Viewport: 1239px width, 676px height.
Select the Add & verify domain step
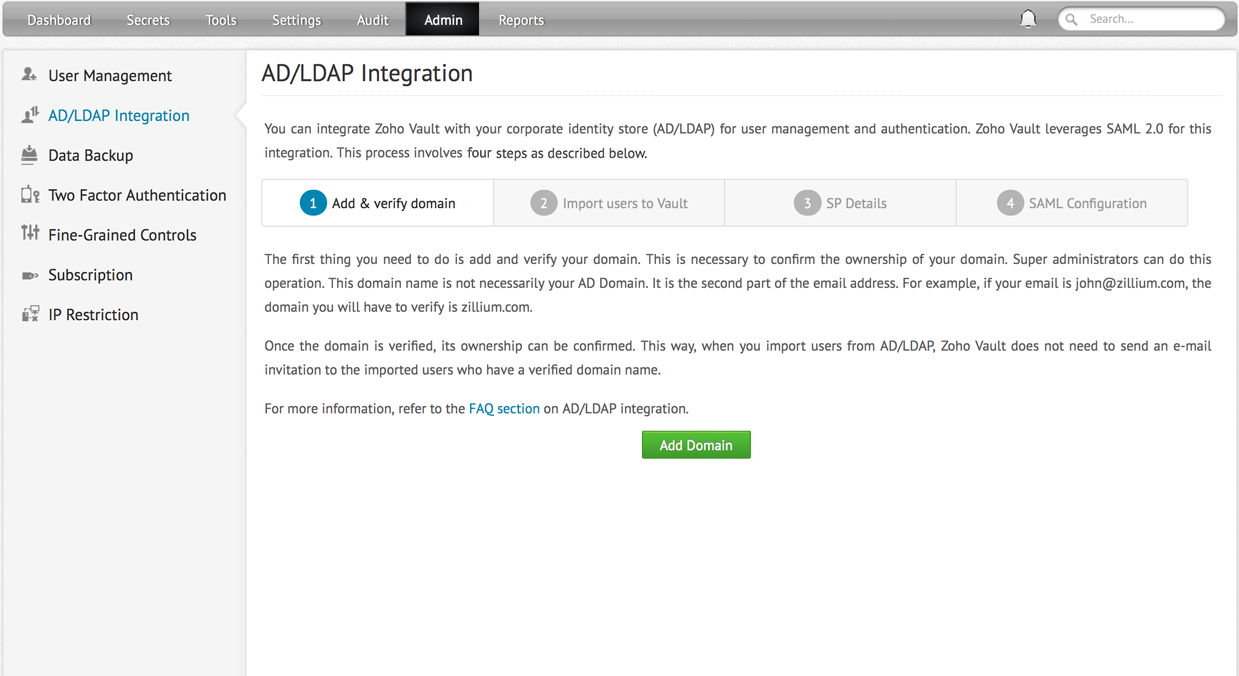click(378, 203)
